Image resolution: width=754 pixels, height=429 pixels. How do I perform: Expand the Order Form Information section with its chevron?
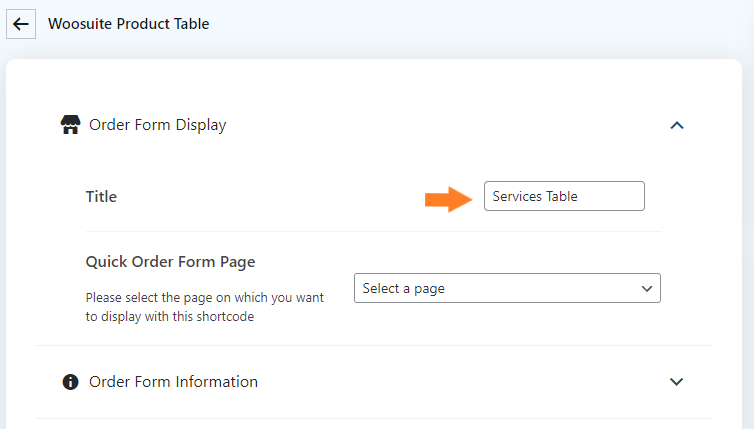pyautogui.click(x=677, y=382)
